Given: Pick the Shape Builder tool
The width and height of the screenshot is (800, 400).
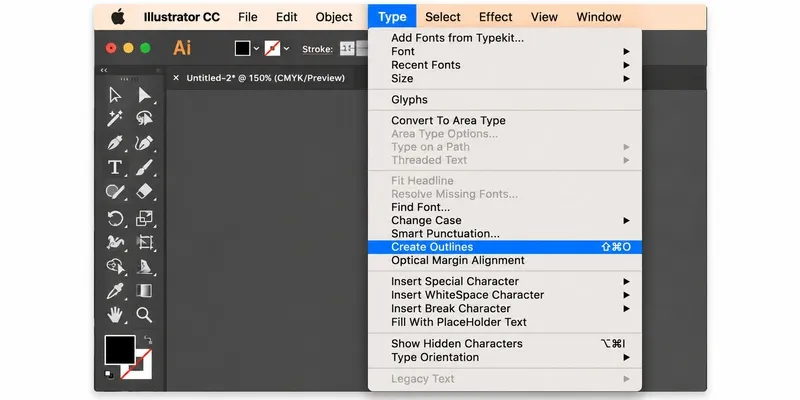Looking at the screenshot, I should coord(115,266).
